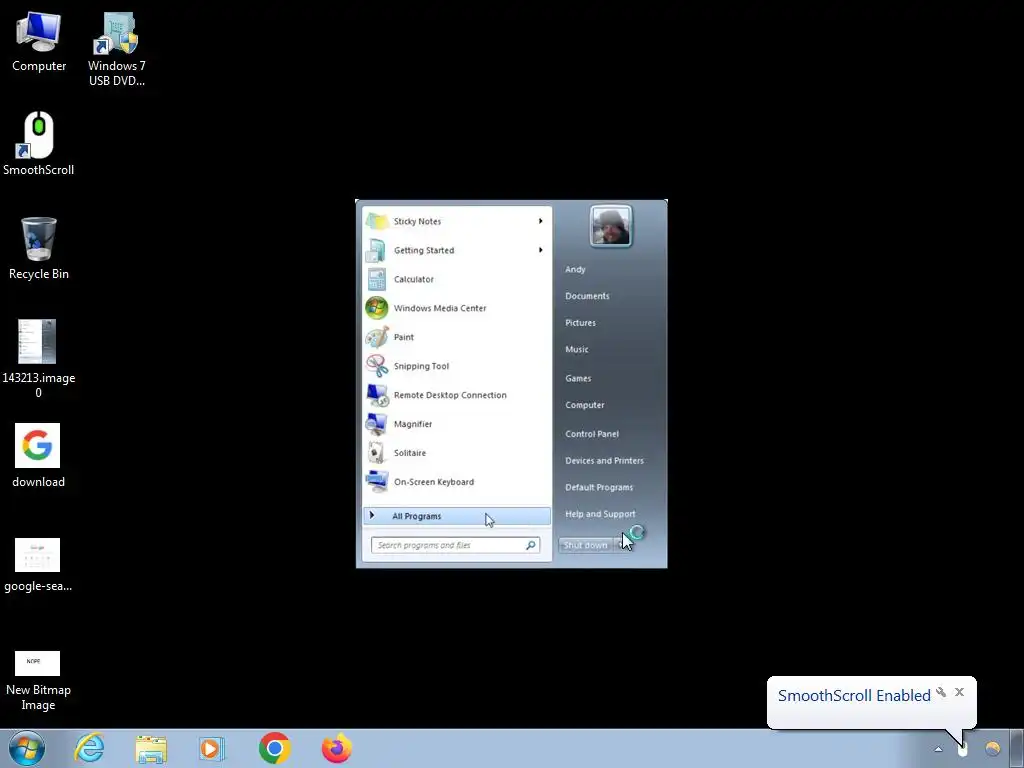Click the search magnifying glass icon
Viewport: 1024px width, 768px height.
point(531,545)
